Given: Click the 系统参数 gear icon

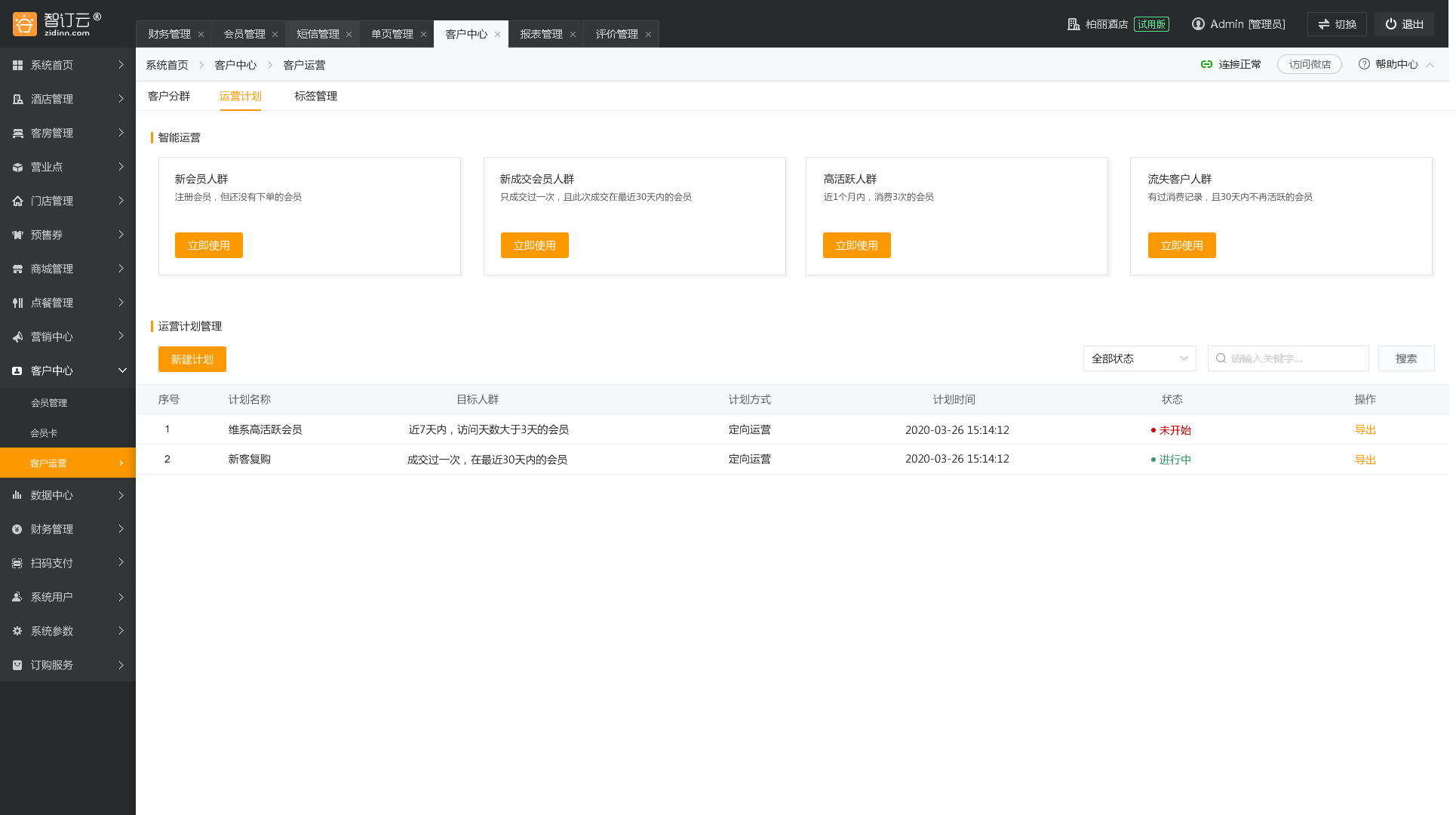Looking at the screenshot, I should [17, 631].
